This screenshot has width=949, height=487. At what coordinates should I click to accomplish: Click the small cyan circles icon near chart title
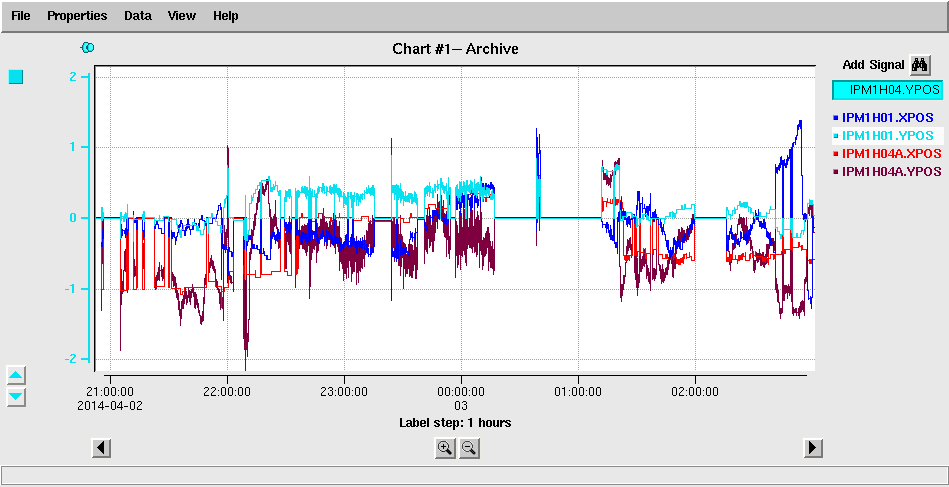[x=88, y=48]
